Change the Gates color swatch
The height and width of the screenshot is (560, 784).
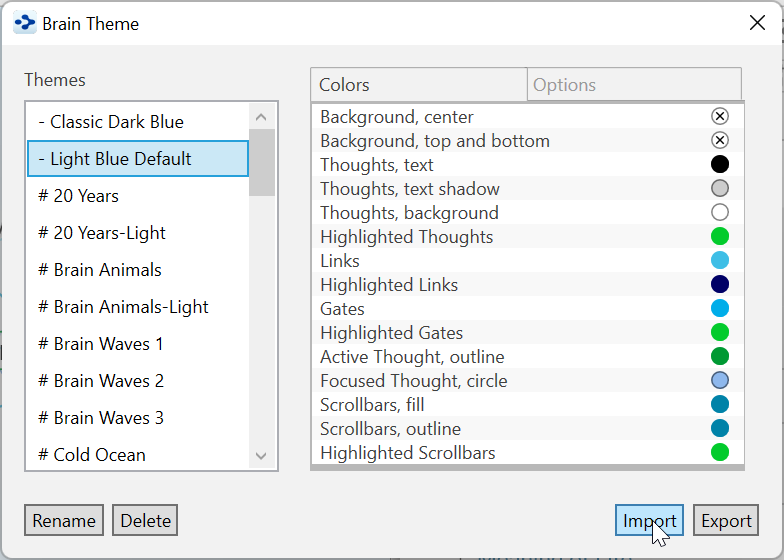pos(720,309)
